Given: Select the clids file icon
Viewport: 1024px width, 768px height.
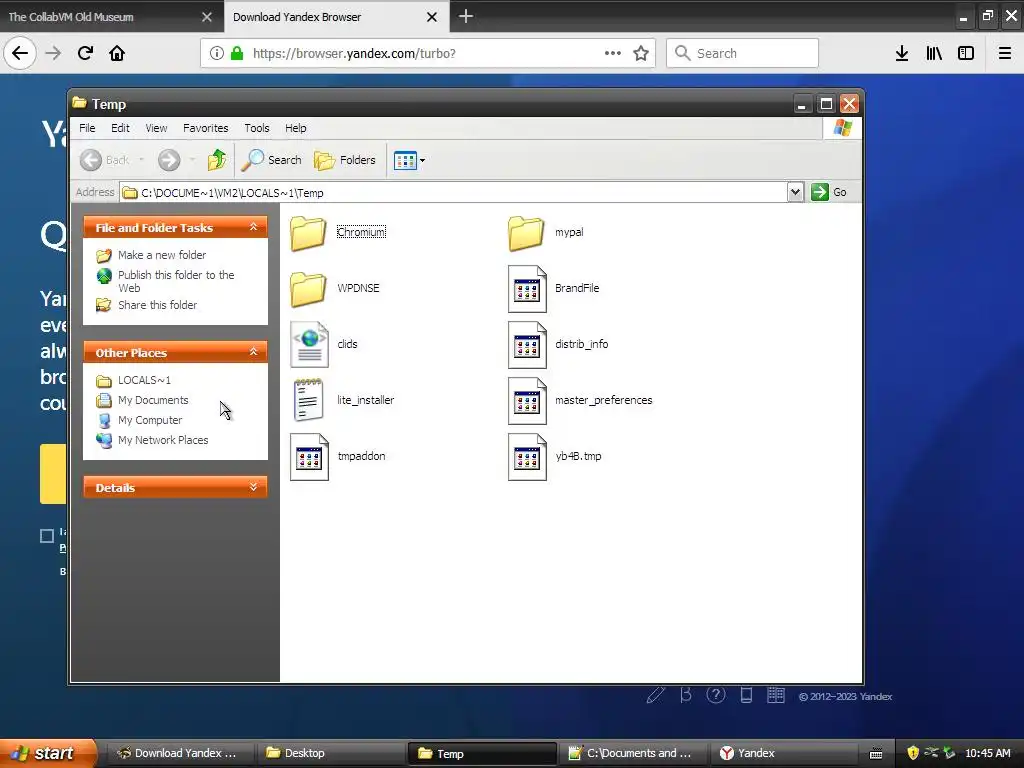Looking at the screenshot, I should pos(309,345).
